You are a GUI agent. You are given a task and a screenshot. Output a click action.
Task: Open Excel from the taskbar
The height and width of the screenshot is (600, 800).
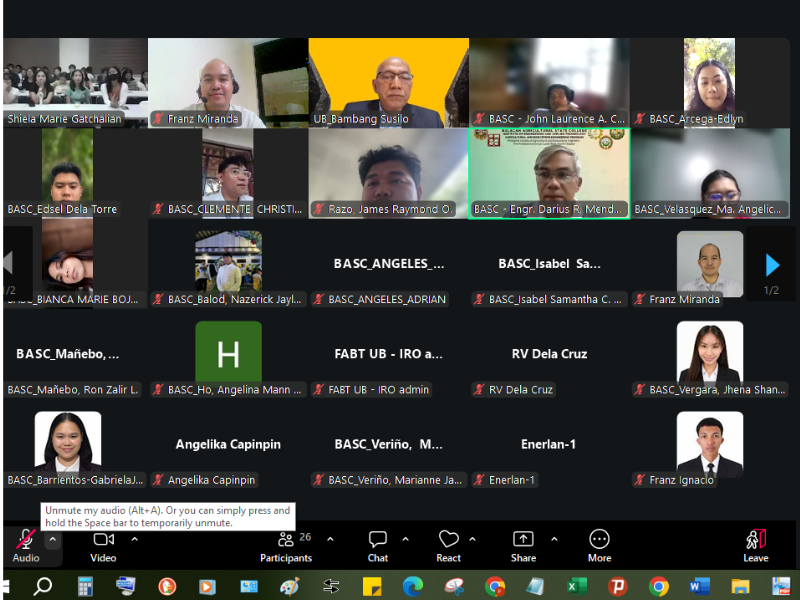click(577, 586)
